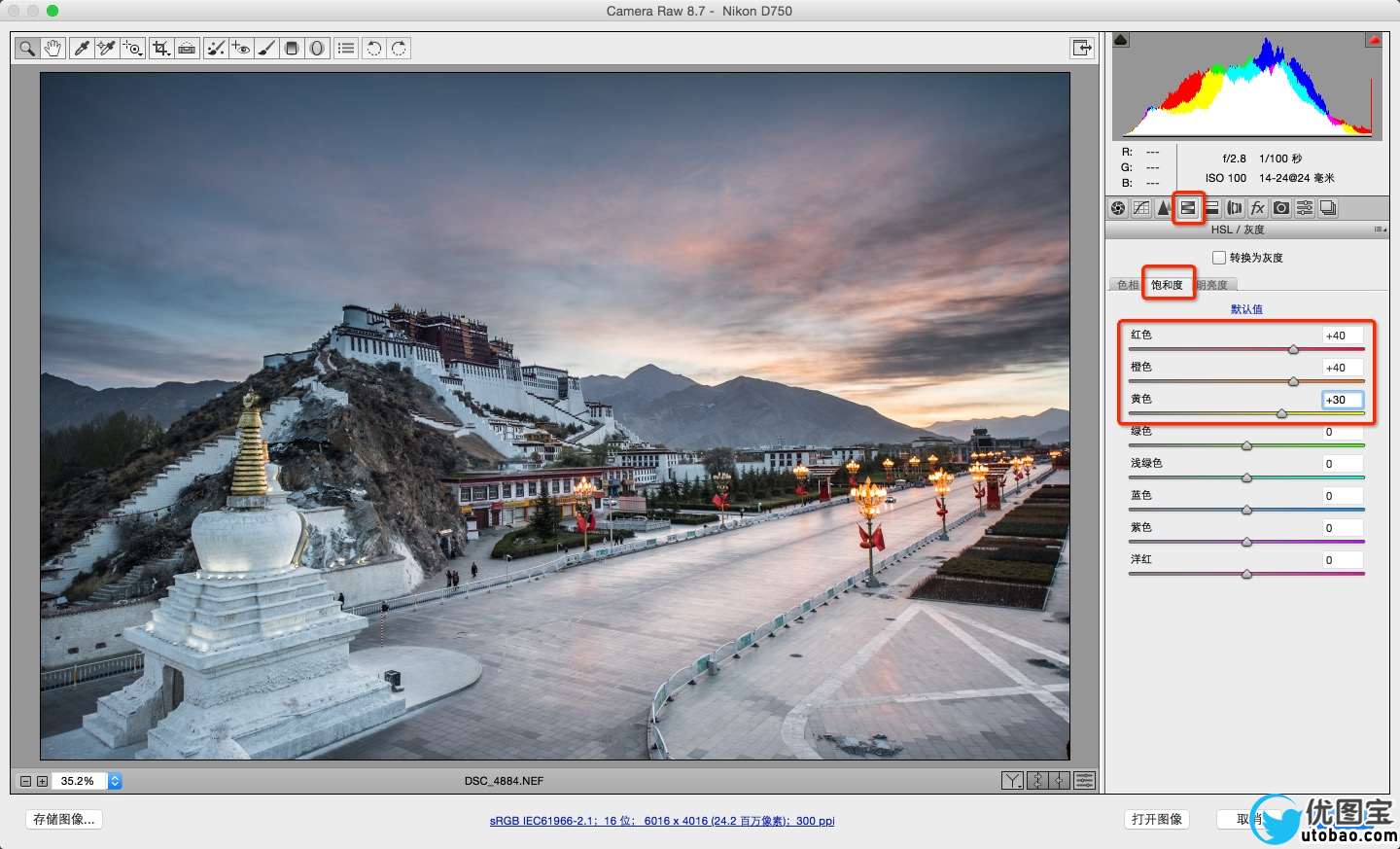Rotate image counterclockwise
Screen dimensions: 1400x849
pyautogui.click(x=373, y=48)
